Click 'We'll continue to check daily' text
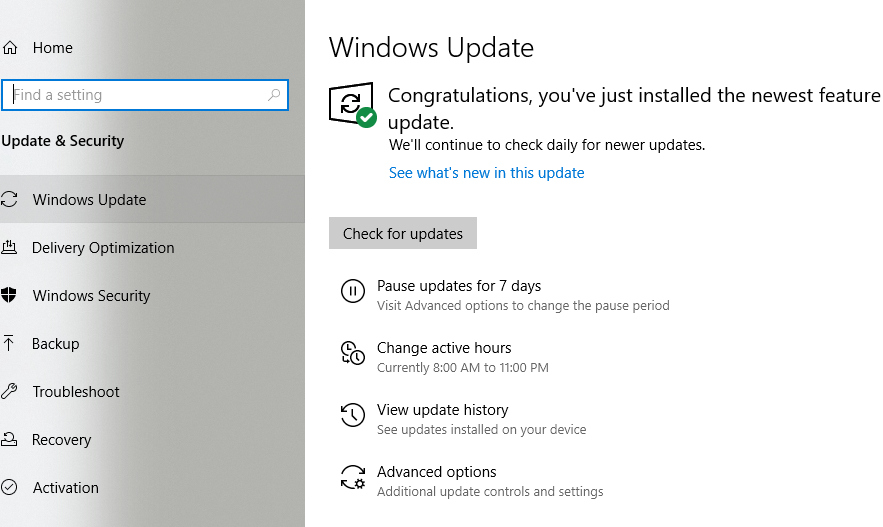Image resolution: width=883 pixels, height=527 pixels. pos(547,145)
